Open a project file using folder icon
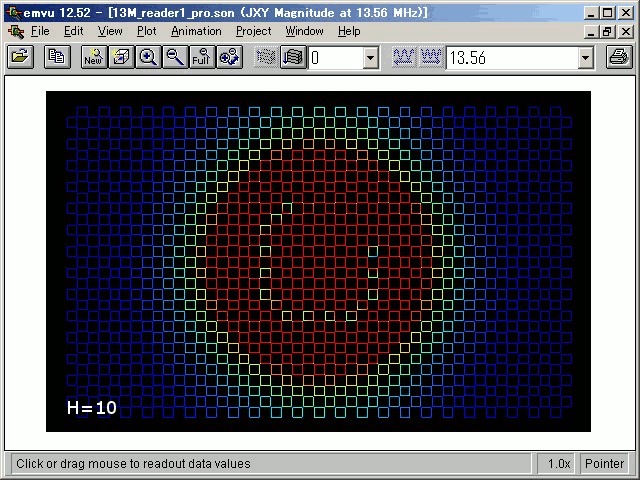640x480 pixels. pos(20,57)
